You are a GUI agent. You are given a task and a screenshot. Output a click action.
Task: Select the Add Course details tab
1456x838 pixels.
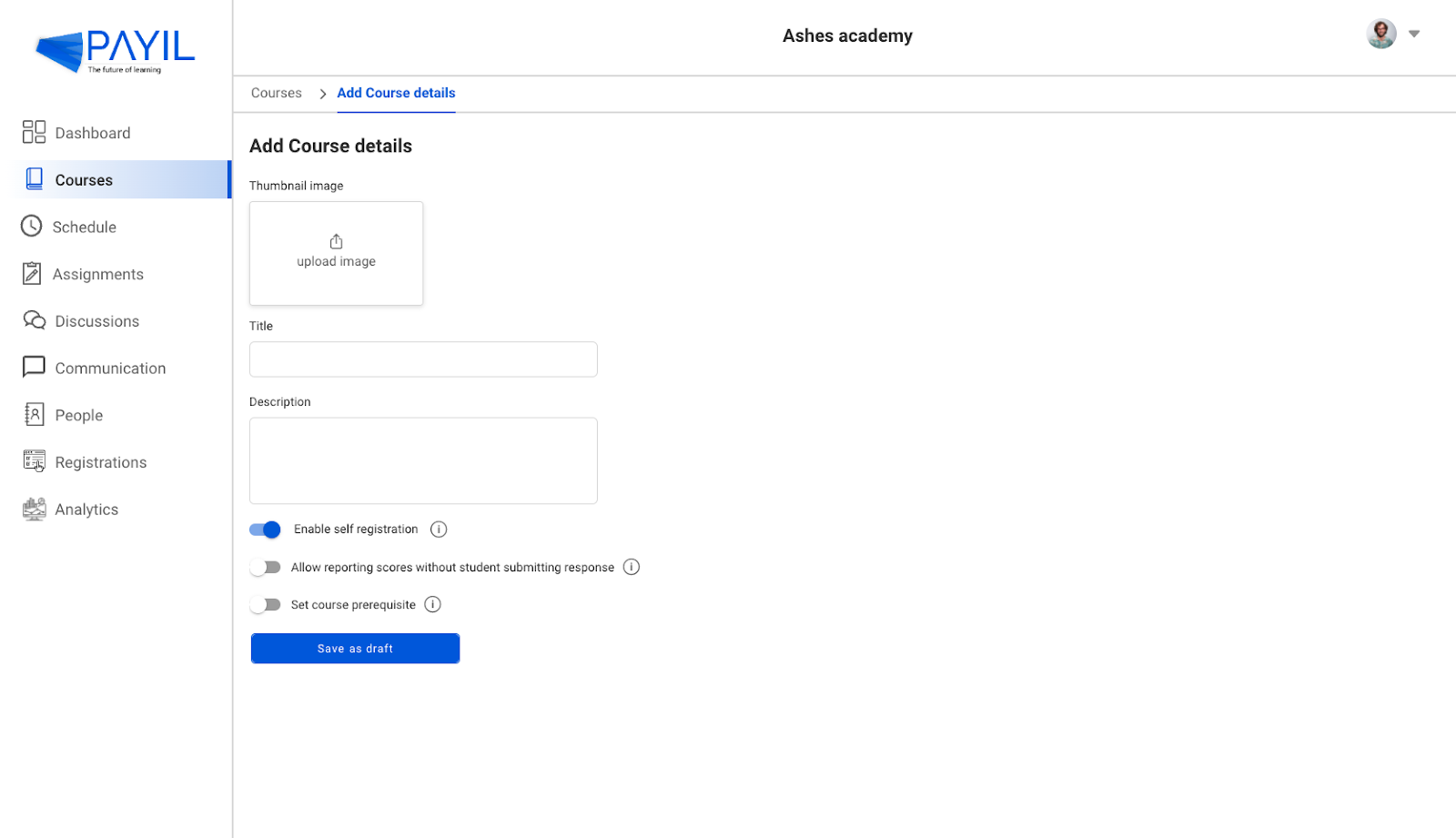coord(396,93)
